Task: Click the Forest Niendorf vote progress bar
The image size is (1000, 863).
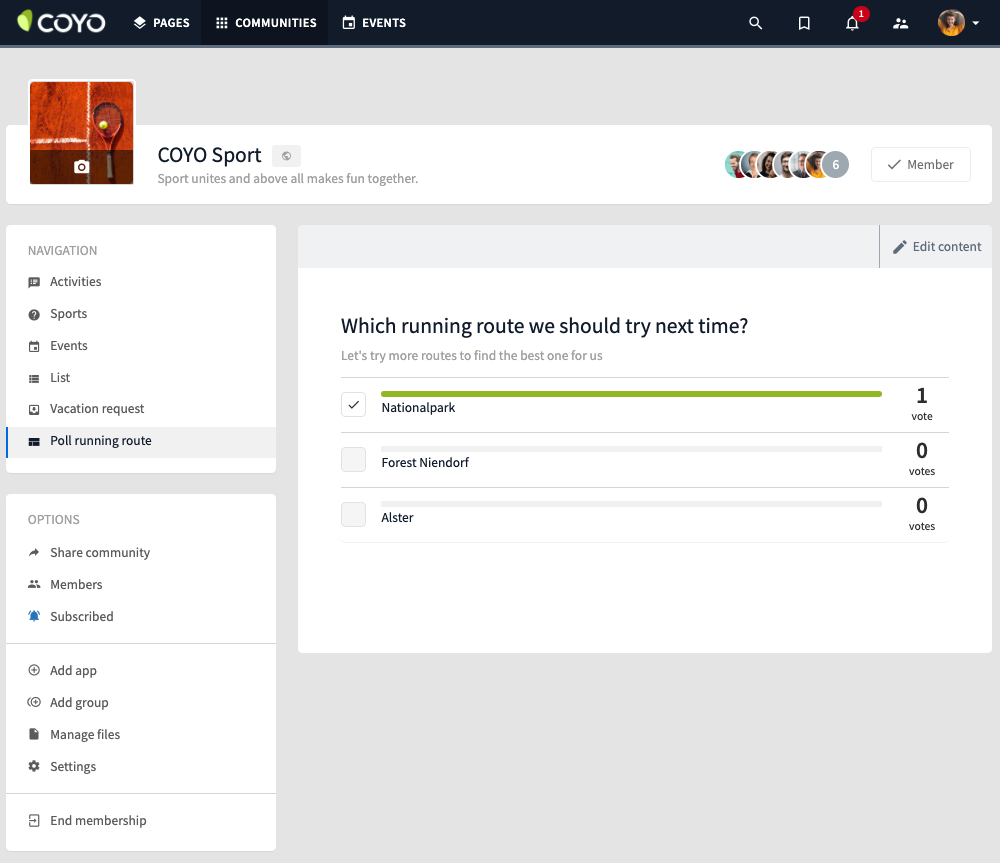Action: (x=631, y=449)
